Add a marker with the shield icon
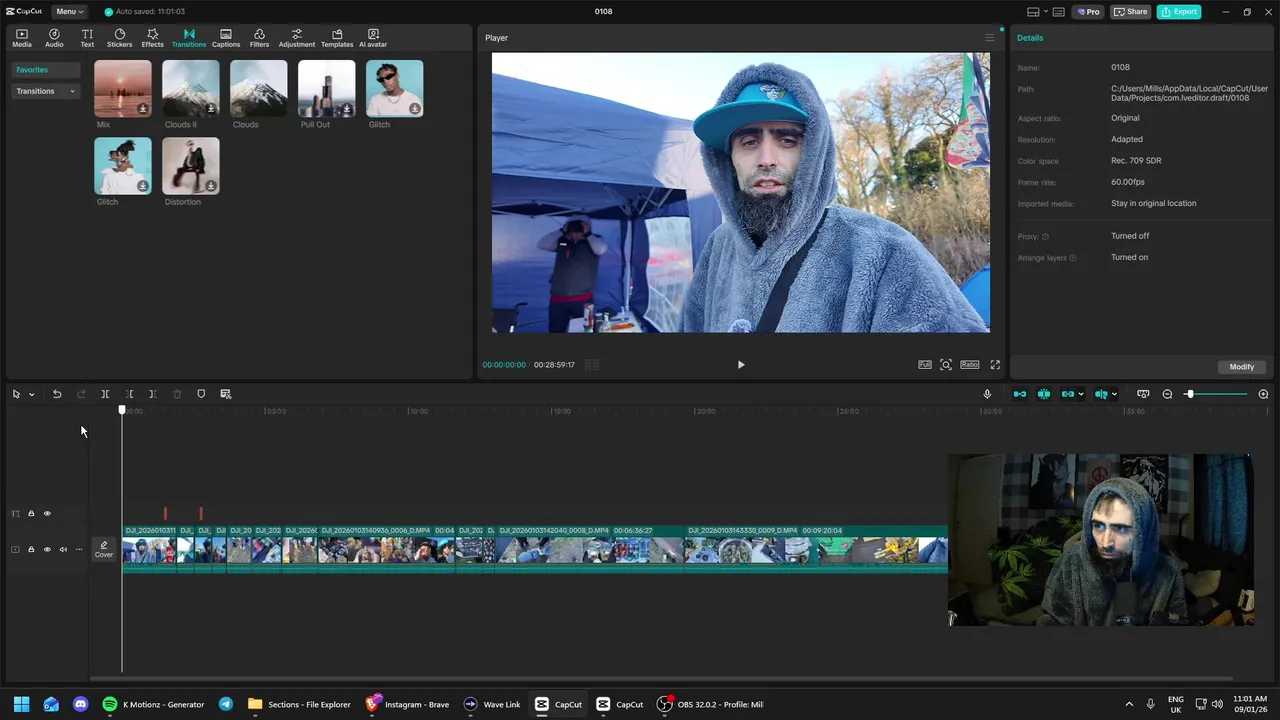This screenshot has width=1280, height=720. tap(201, 394)
